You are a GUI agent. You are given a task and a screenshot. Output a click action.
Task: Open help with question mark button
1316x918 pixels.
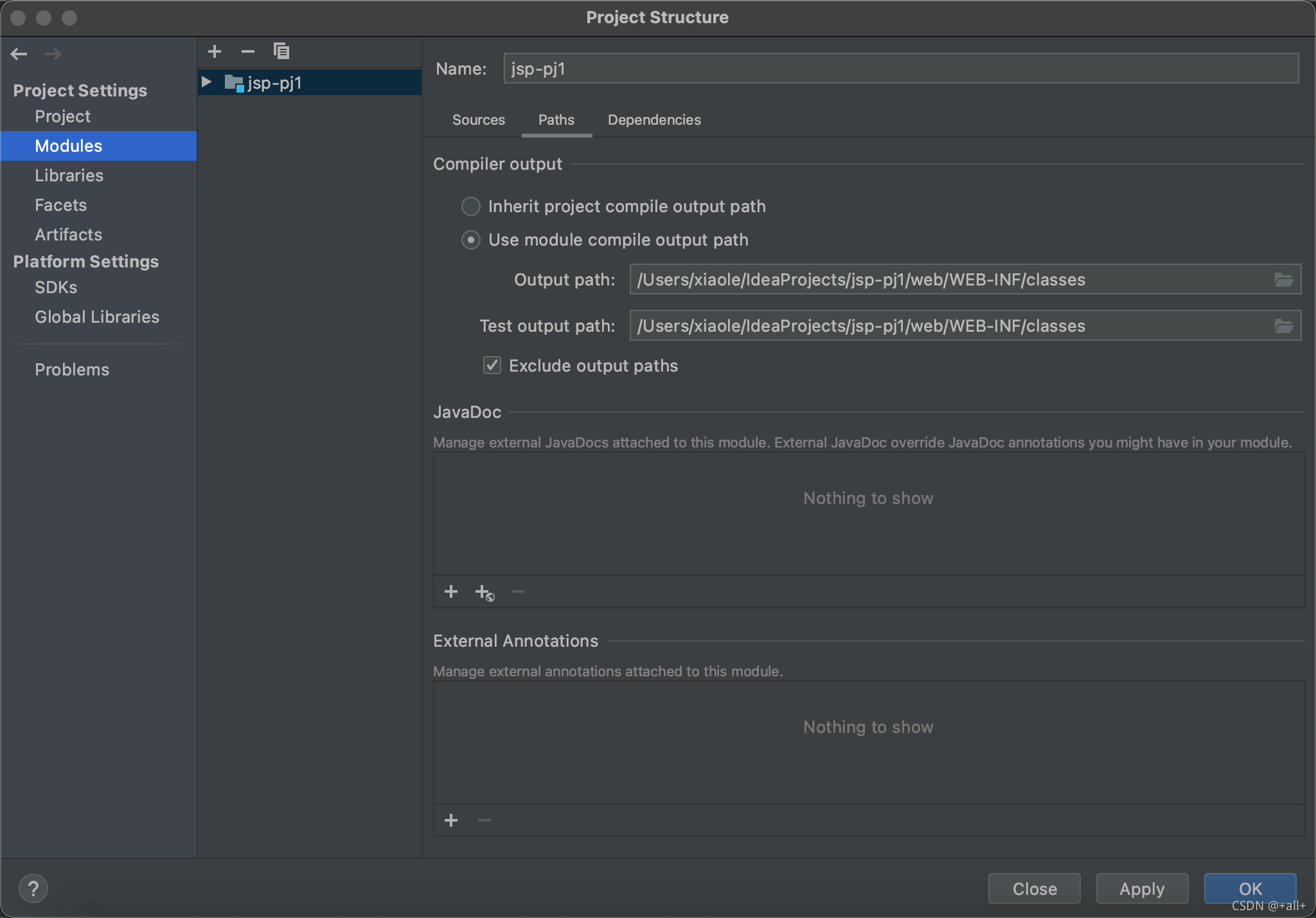(x=33, y=889)
